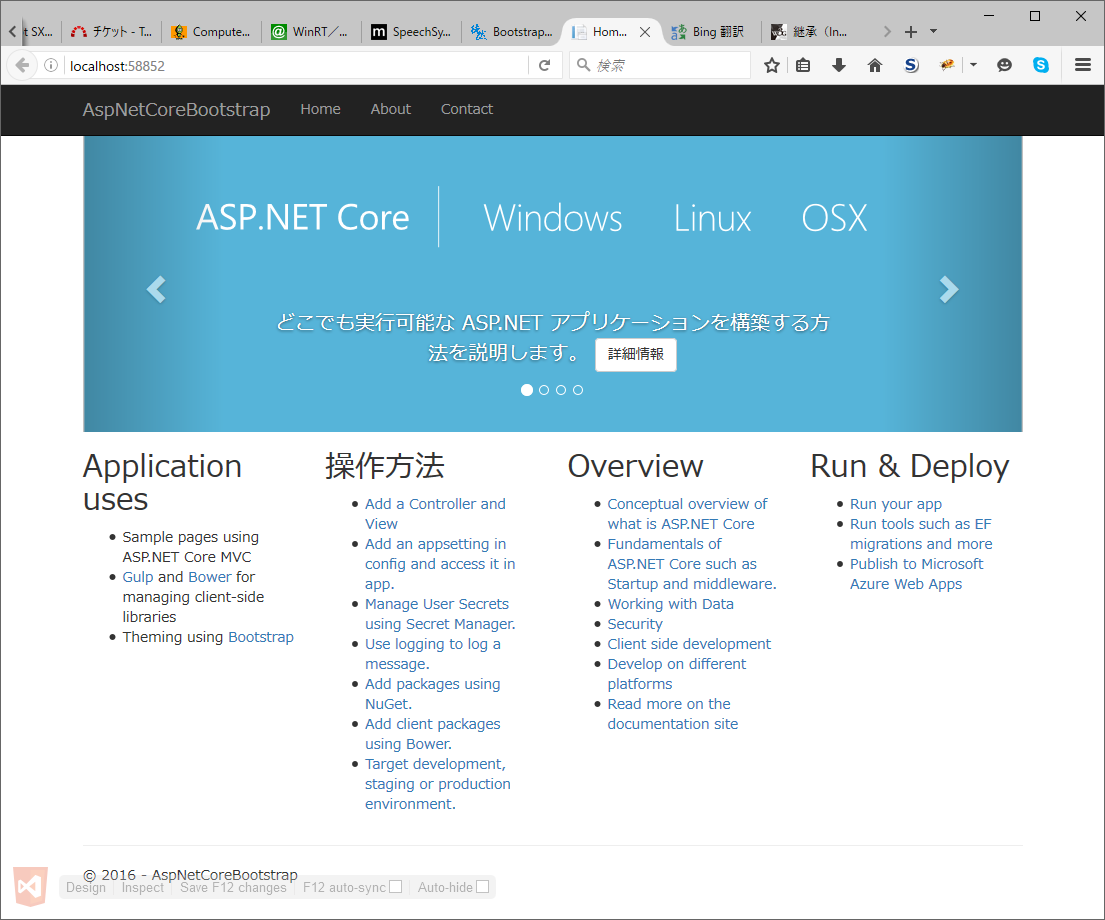Show site information icon in address bar
Image resolution: width=1105 pixels, height=920 pixels.
51,66
